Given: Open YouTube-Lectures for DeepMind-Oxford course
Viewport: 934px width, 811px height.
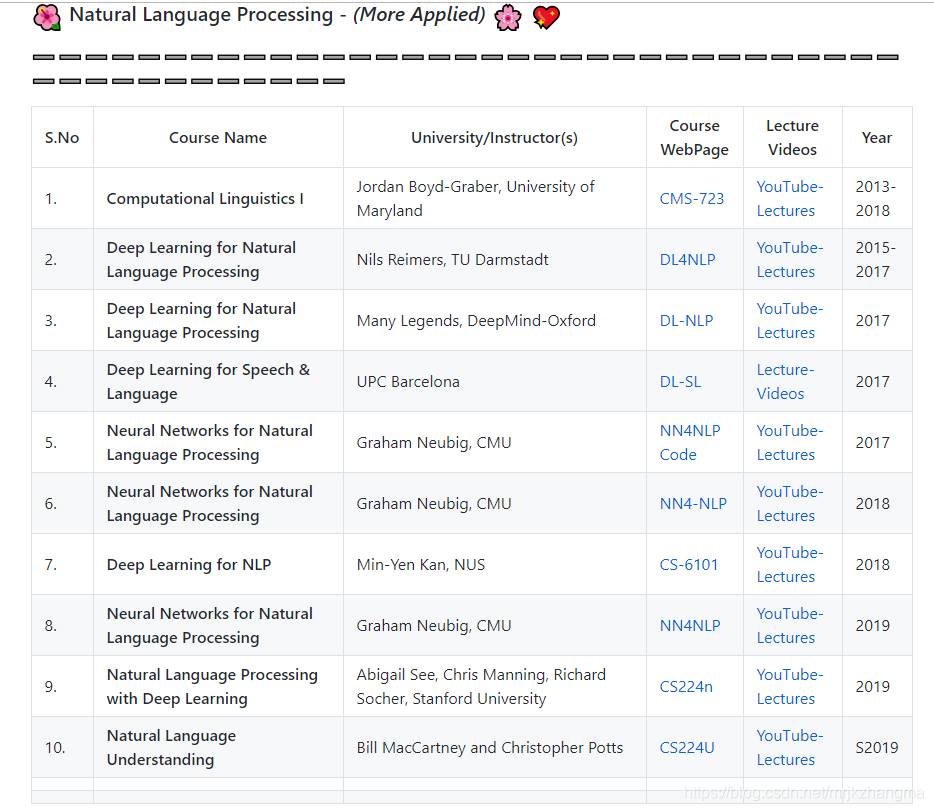Looking at the screenshot, I should click(790, 321).
